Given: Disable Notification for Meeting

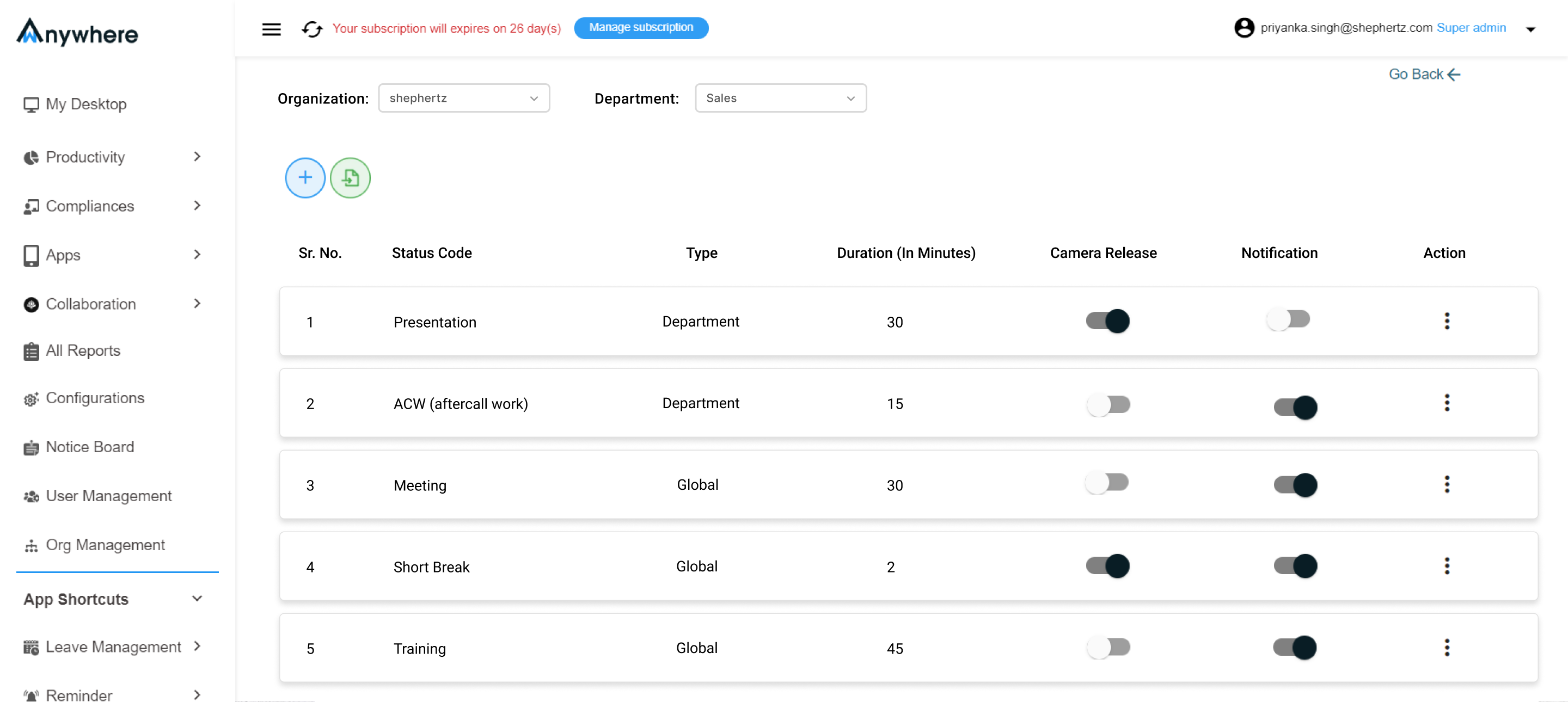Looking at the screenshot, I should pyautogui.click(x=1295, y=485).
